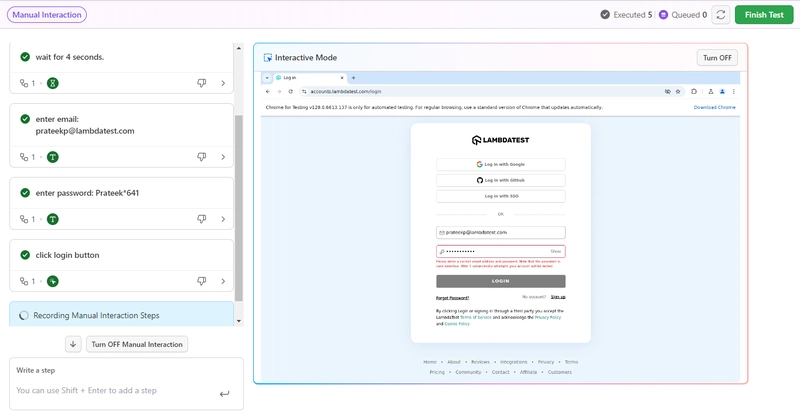
Task: Thumbs down the 'enter password' step
Action: tap(202, 219)
